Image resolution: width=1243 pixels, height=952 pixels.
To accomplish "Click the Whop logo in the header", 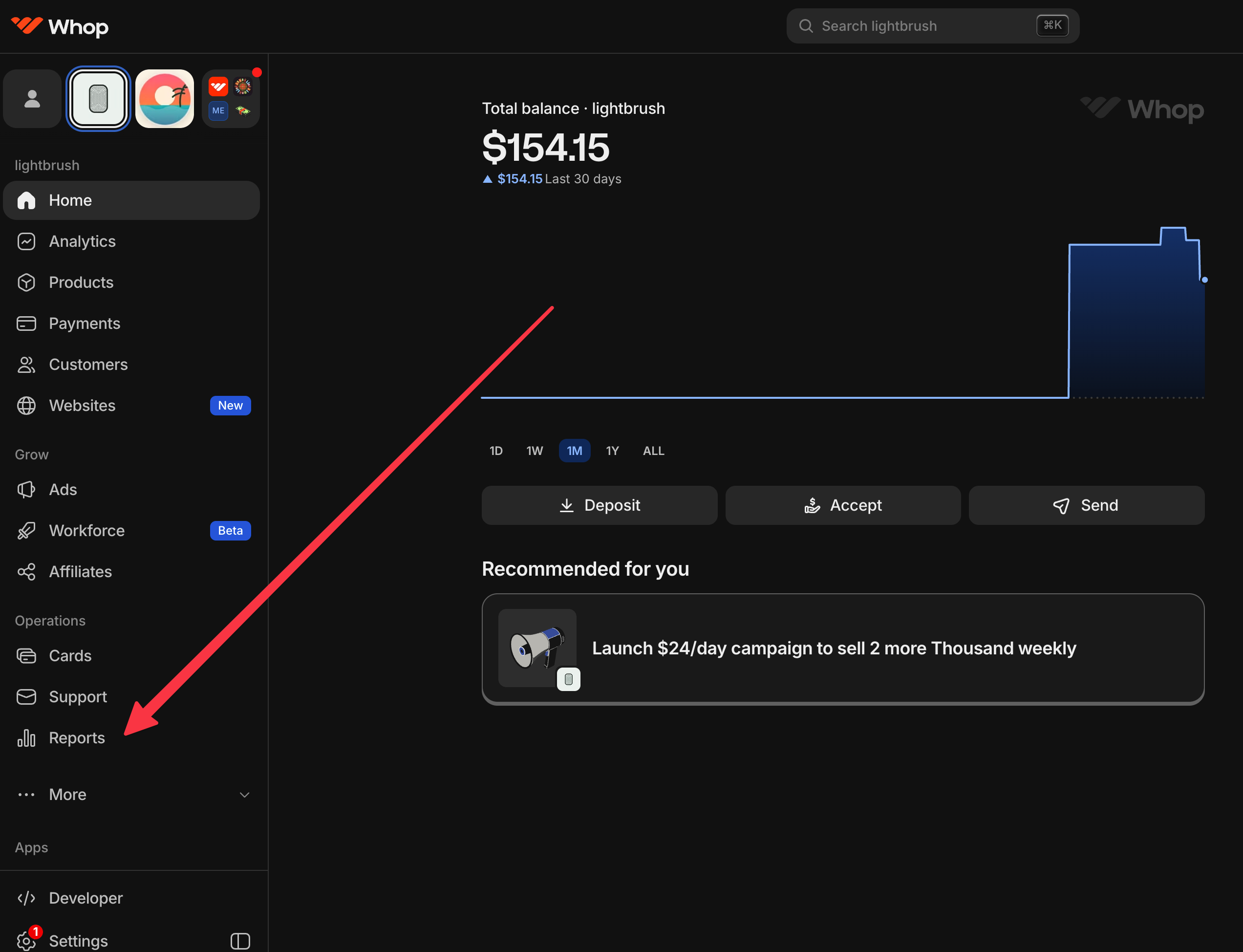I will coord(60,26).
